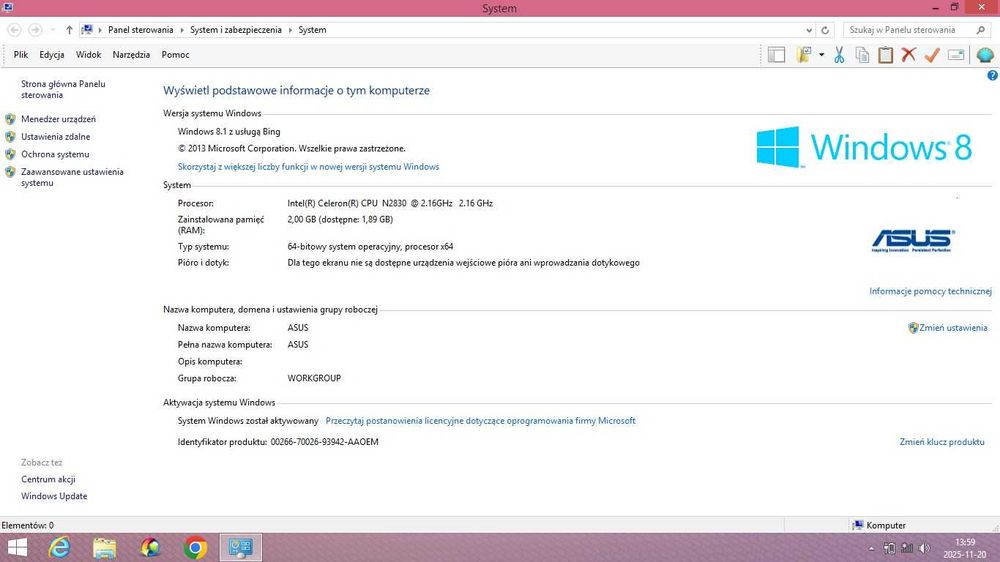The image size is (1000, 562).
Task: Click Control Panel taskbar button
Action: [241, 548]
